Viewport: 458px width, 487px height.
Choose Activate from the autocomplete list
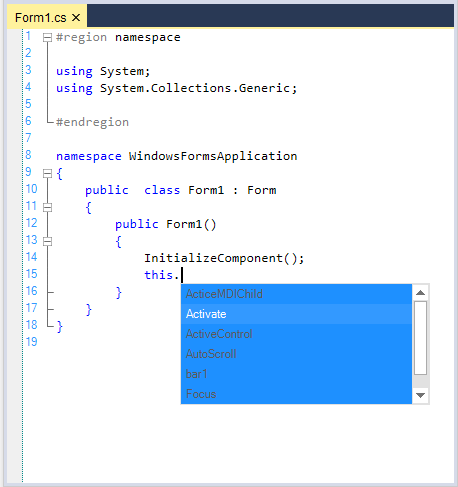(296, 314)
